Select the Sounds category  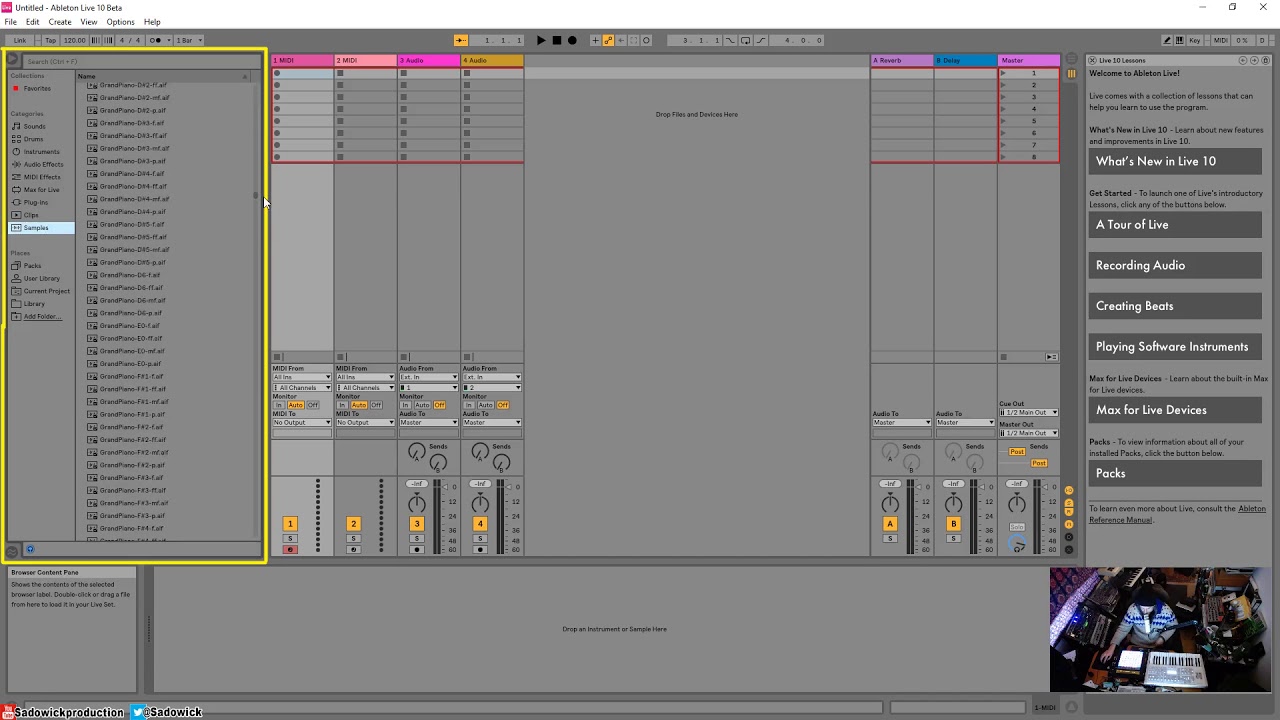coord(35,126)
